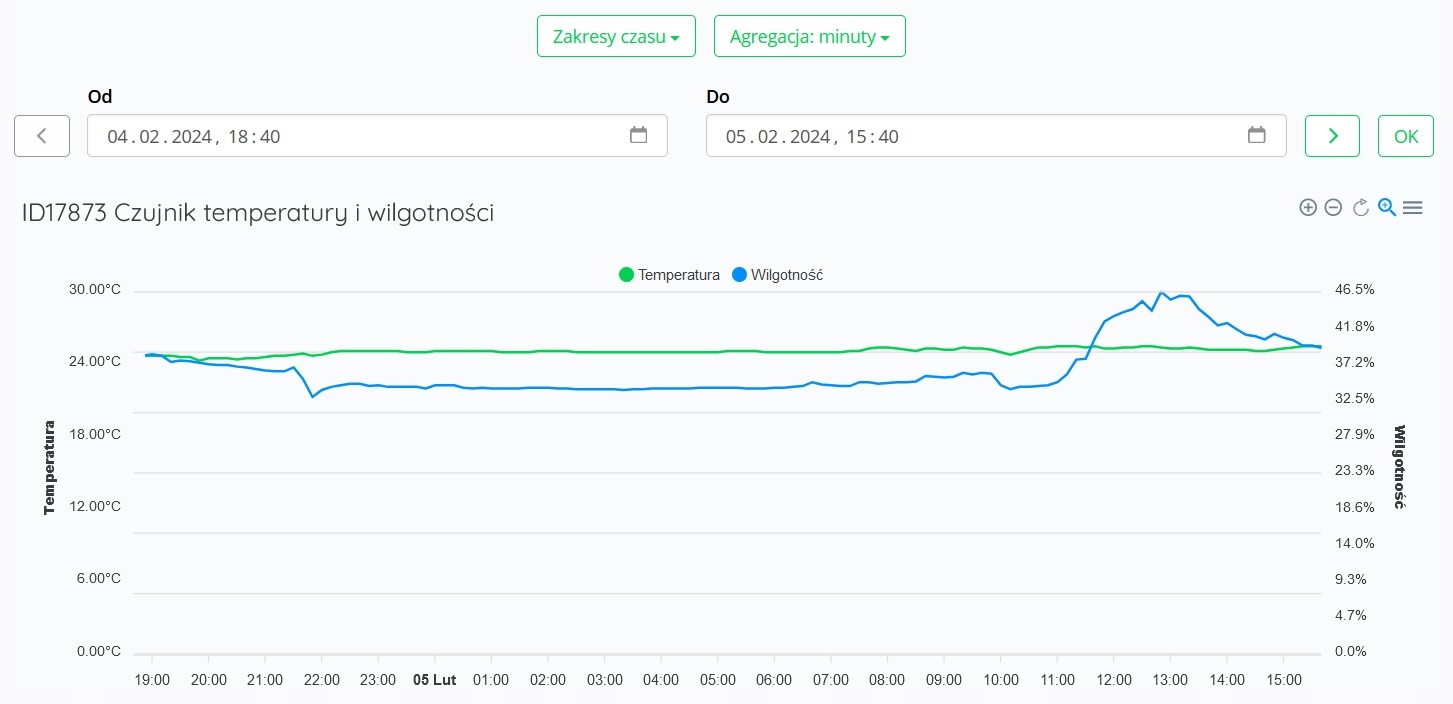
Task: Click the Do end date field
Action: (x=980, y=136)
